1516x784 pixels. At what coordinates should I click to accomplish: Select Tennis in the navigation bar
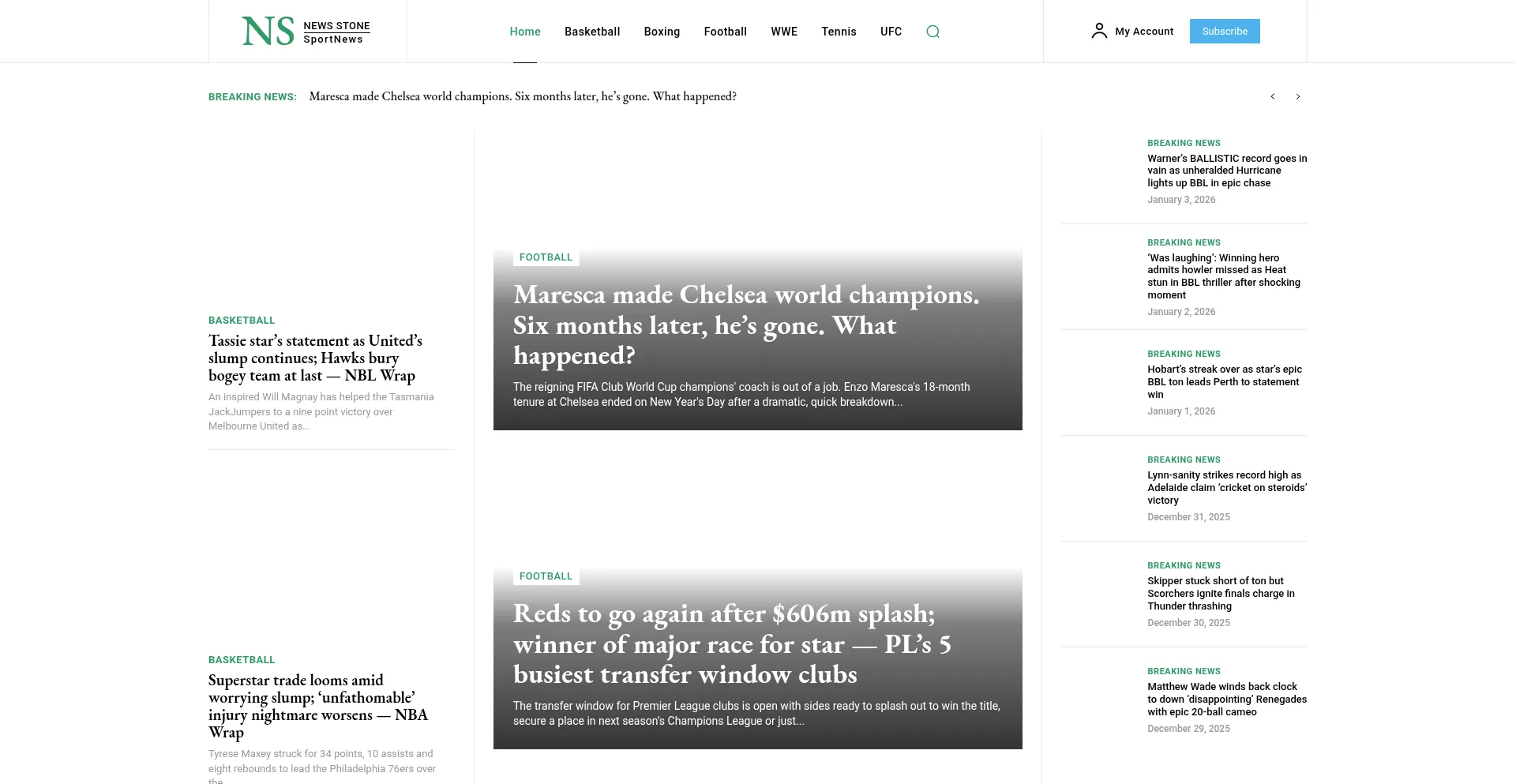coord(839,32)
